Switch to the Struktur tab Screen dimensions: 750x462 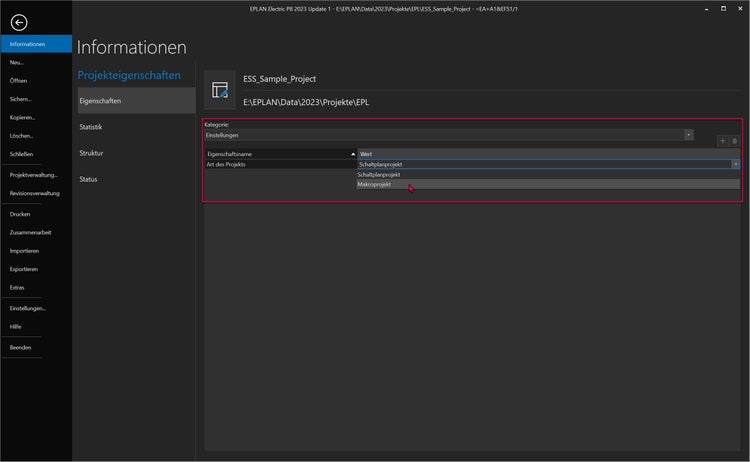click(x=91, y=153)
